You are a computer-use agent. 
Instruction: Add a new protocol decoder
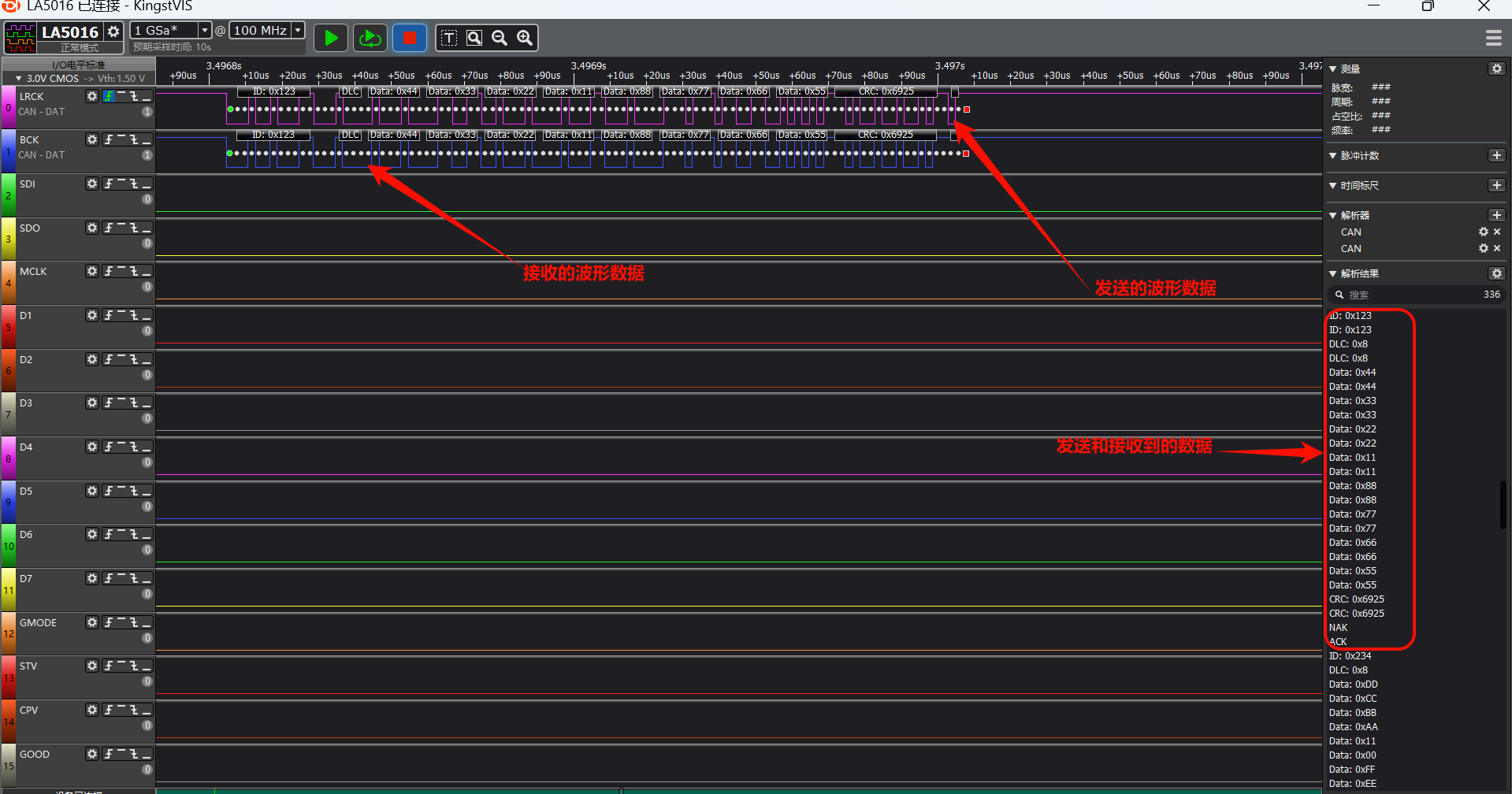click(1497, 215)
